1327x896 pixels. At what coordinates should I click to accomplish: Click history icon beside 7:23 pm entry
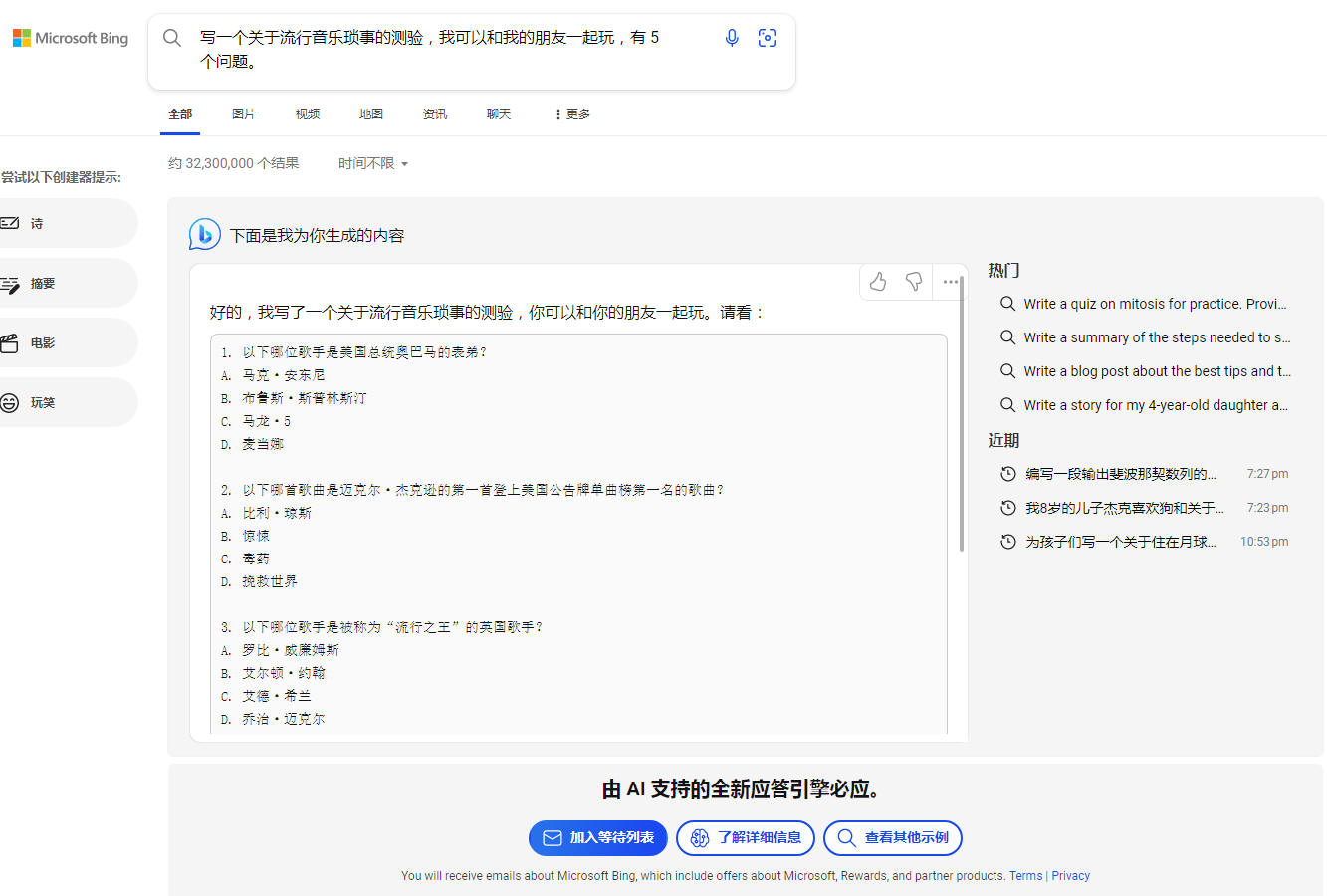tap(1008, 508)
